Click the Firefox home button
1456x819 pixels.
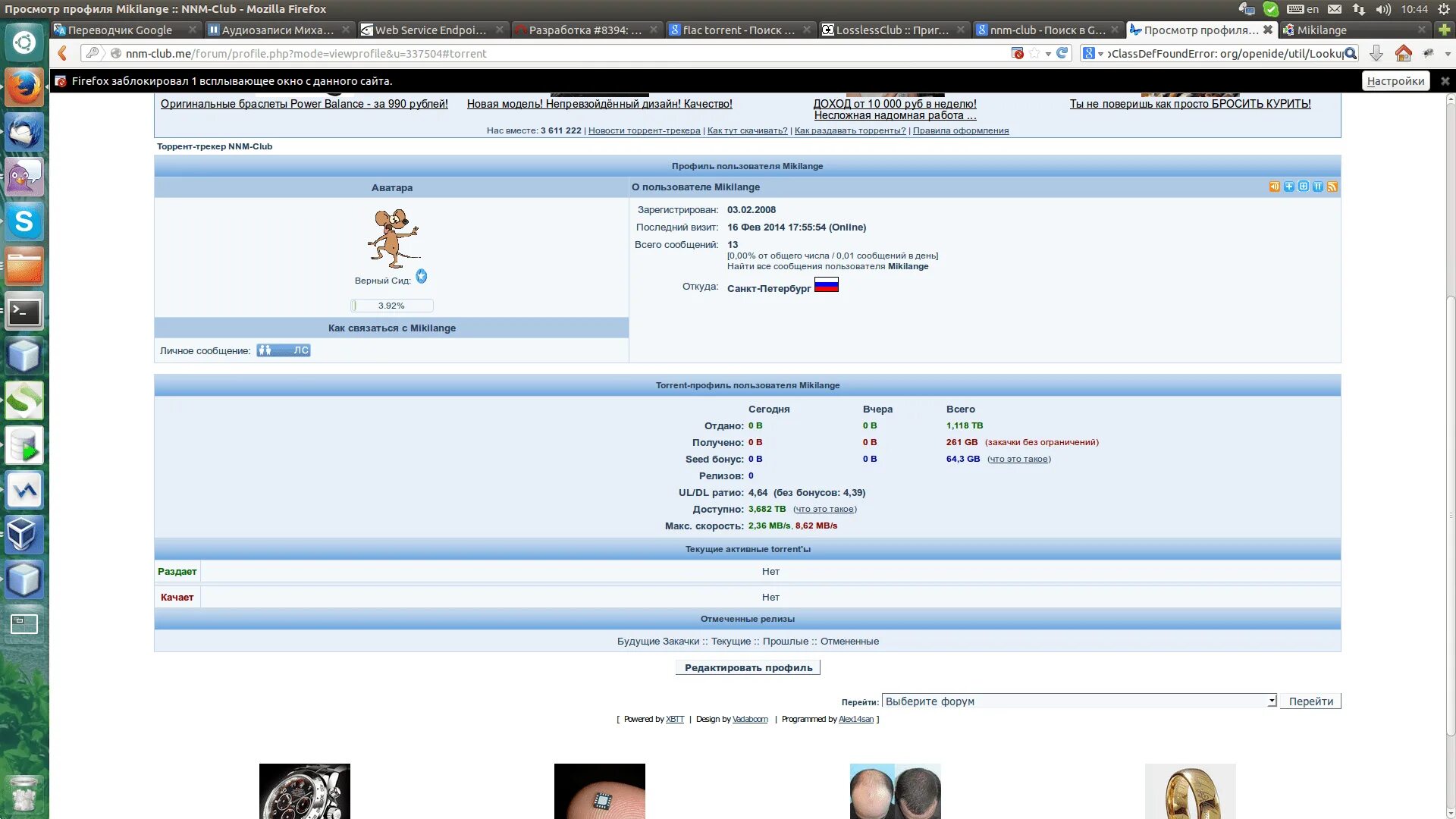pos(1403,53)
